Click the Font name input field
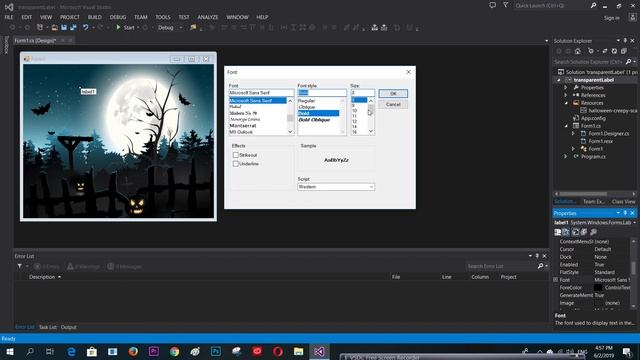Viewport: 640px width, 360px height. click(x=261, y=93)
